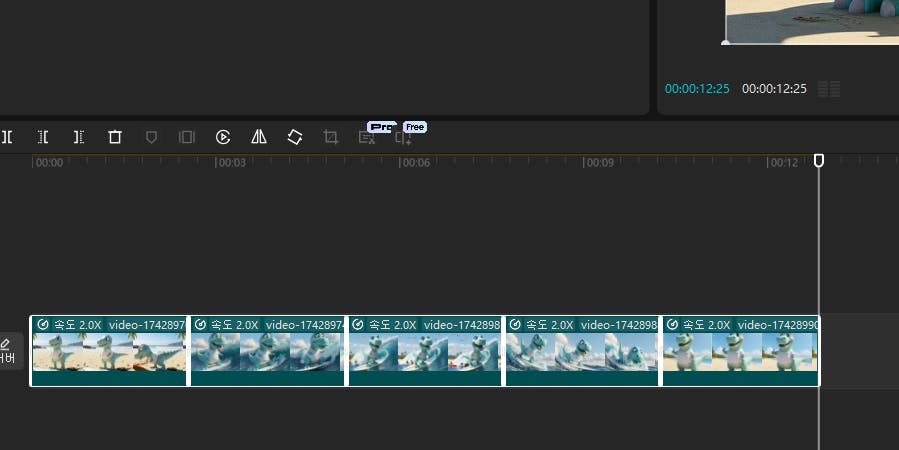The height and width of the screenshot is (450, 899).
Task: Click the cover edit pencil button
Action: [6, 350]
